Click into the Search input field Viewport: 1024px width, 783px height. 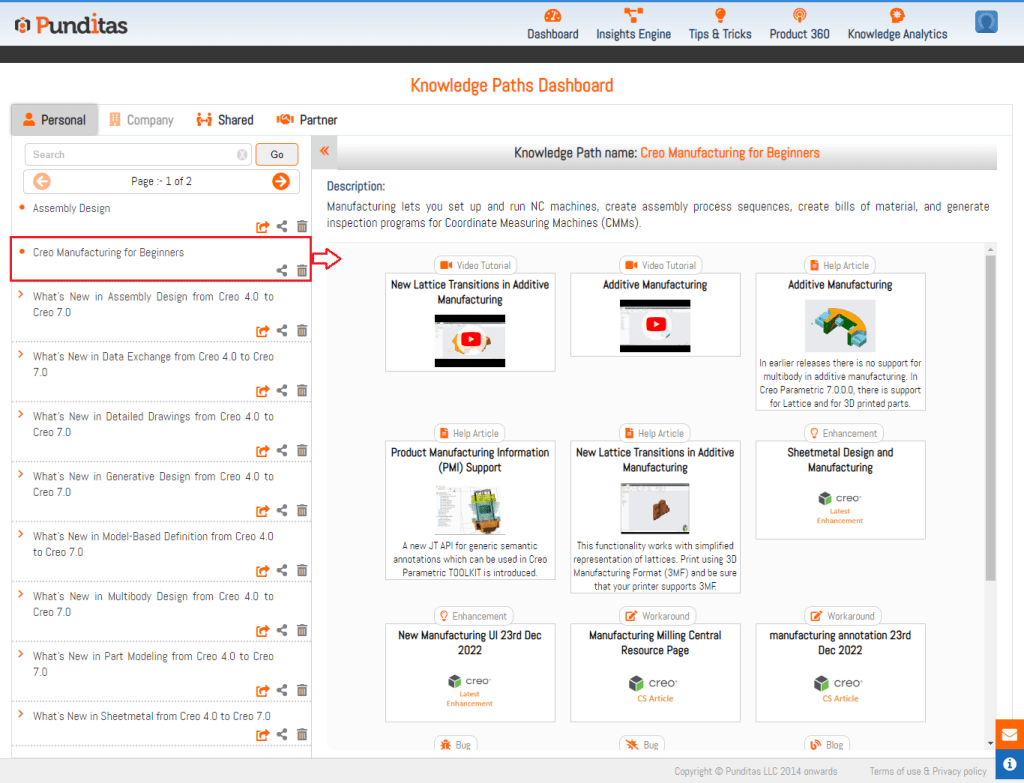130,155
